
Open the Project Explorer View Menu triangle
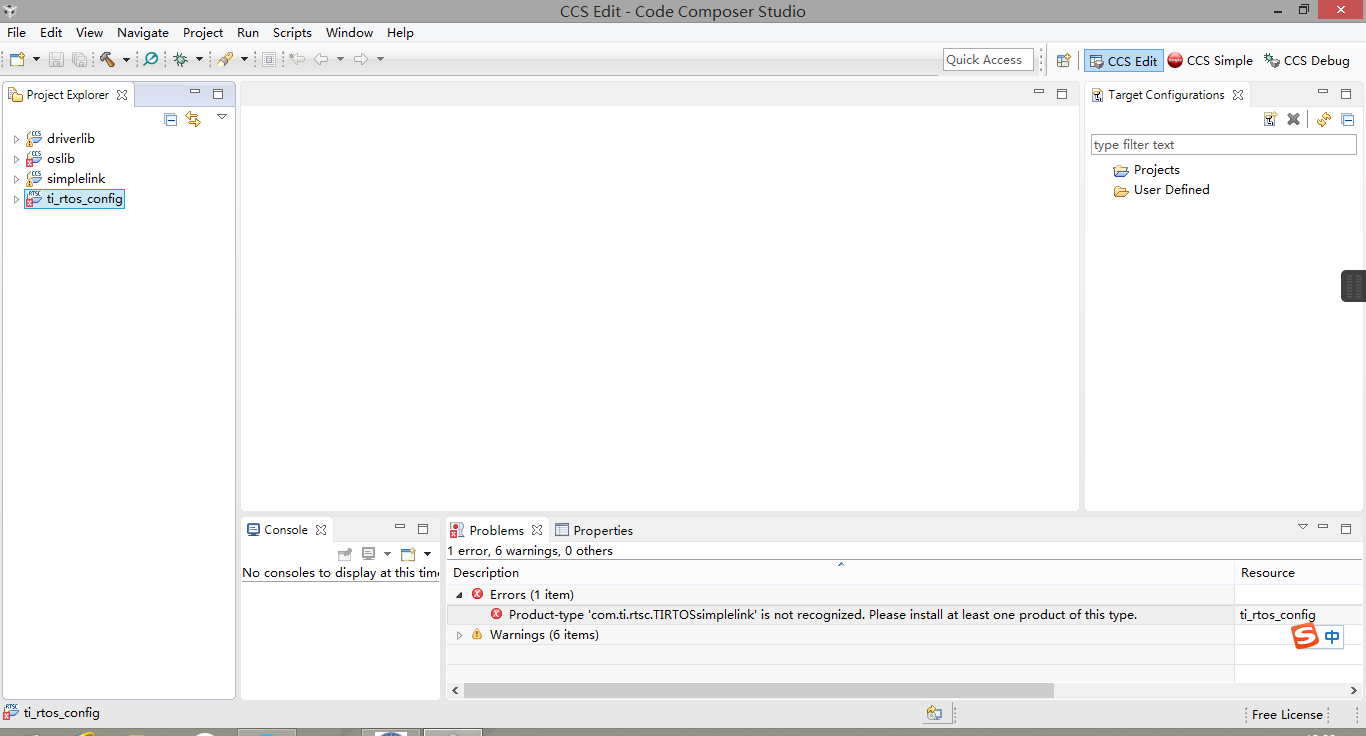(222, 117)
